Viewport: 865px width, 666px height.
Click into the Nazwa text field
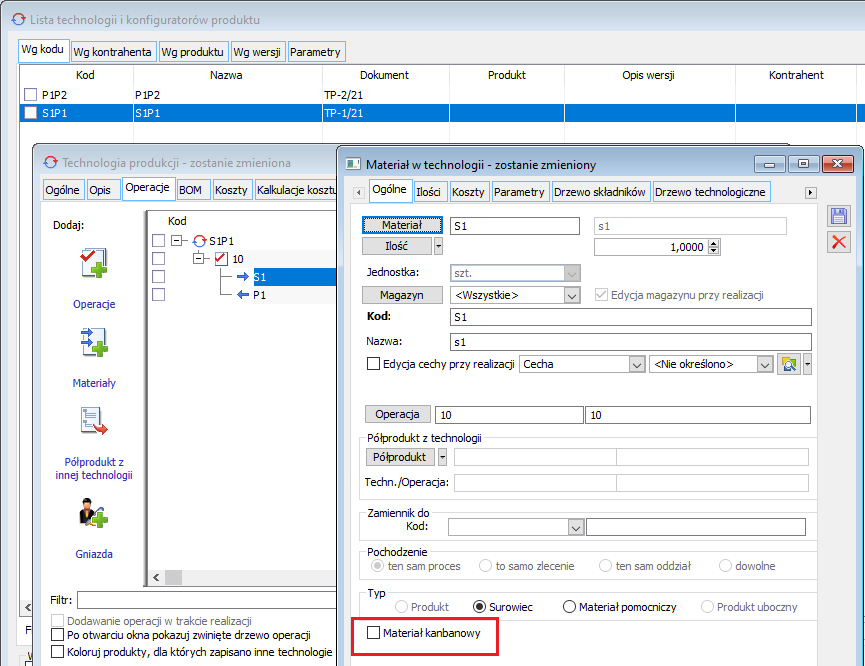point(630,342)
